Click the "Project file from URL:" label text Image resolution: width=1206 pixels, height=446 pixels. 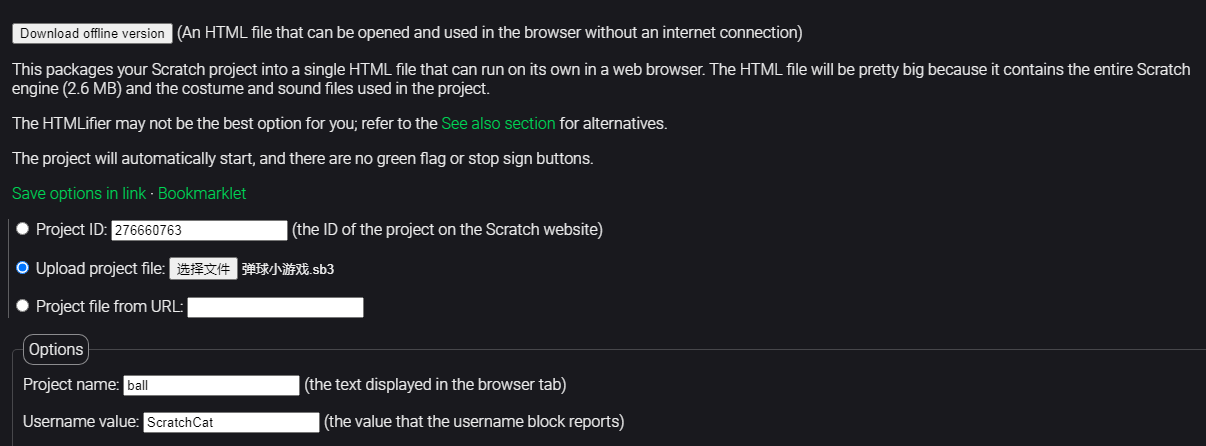[109, 306]
